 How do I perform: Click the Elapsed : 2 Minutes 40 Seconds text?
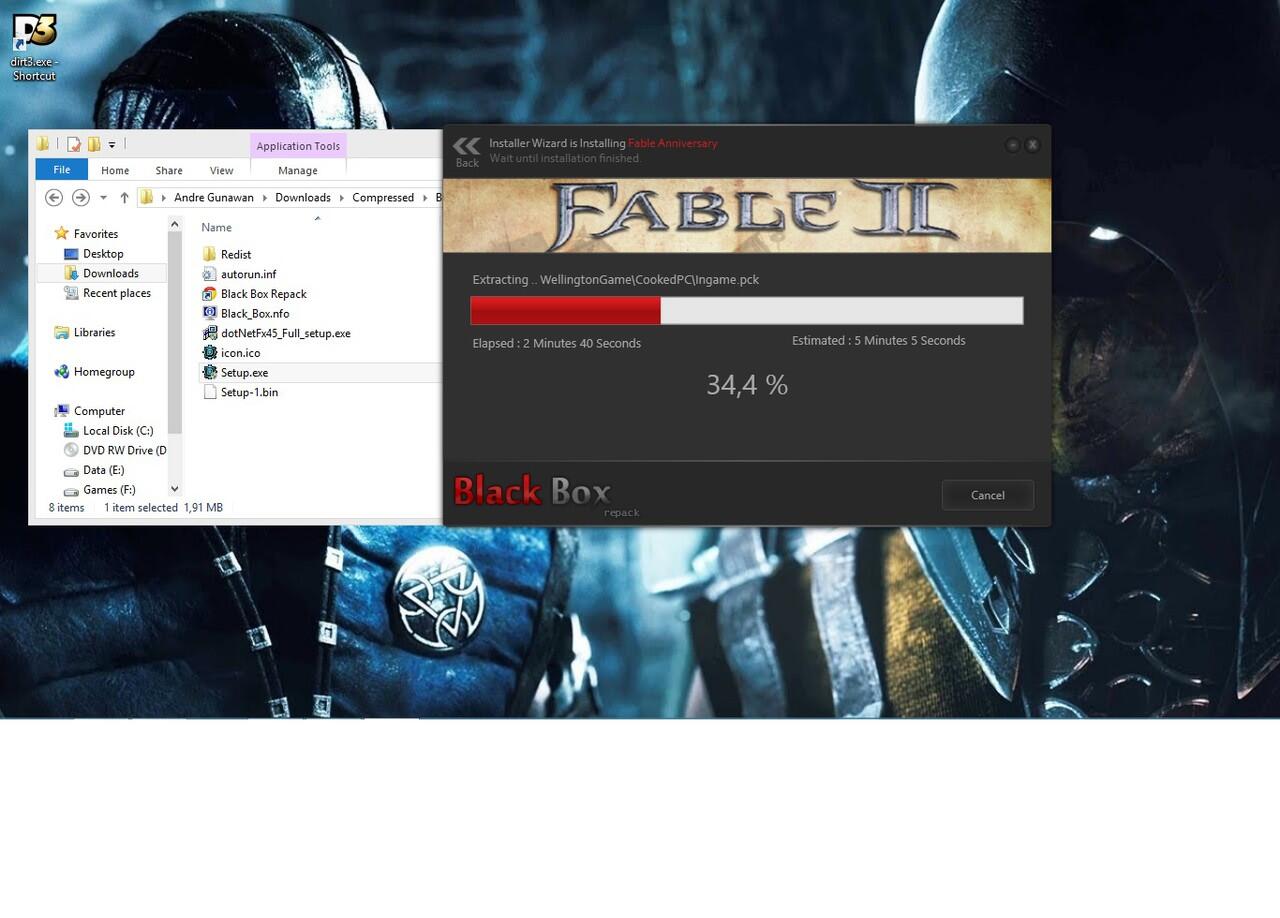coord(557,343)
